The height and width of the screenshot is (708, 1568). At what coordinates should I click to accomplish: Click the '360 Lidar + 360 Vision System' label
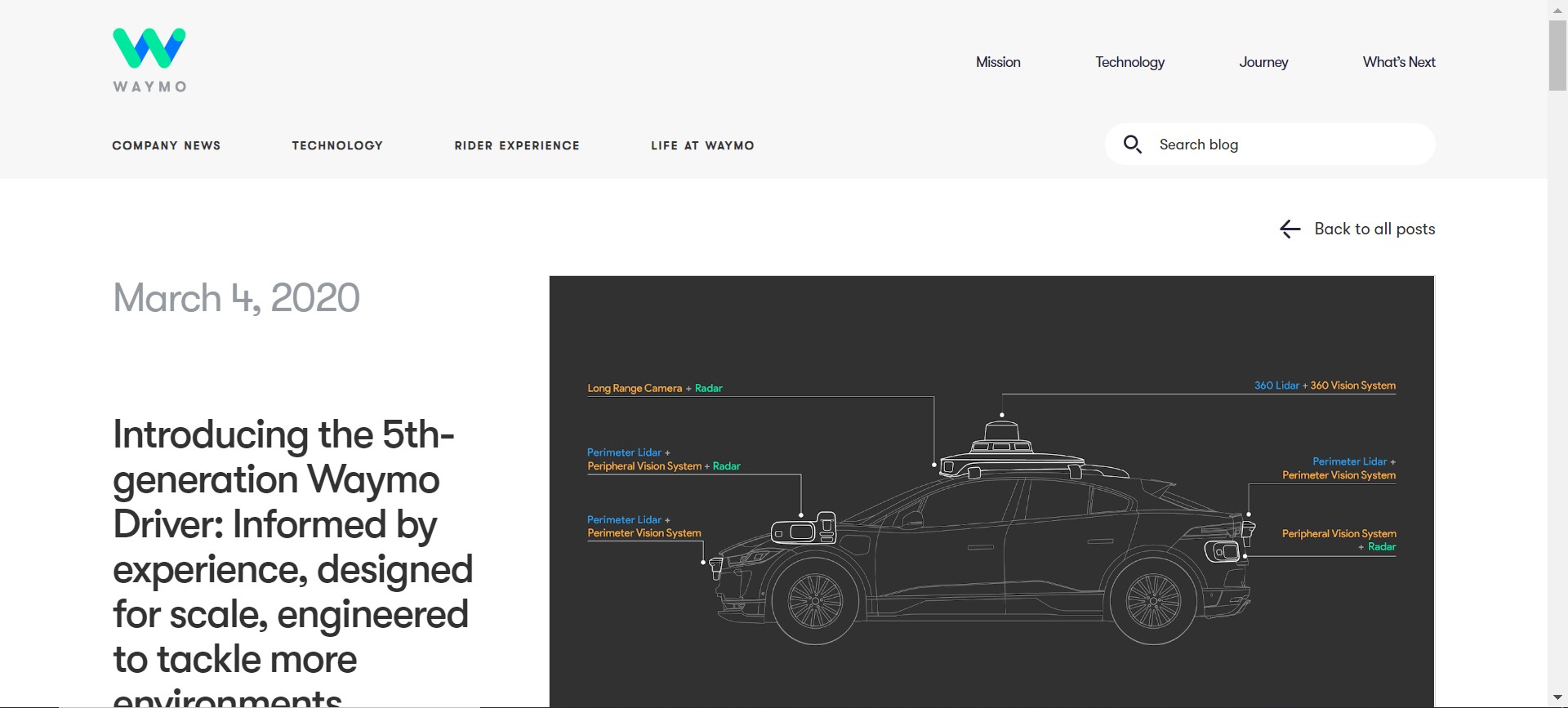coord(1325,385)
